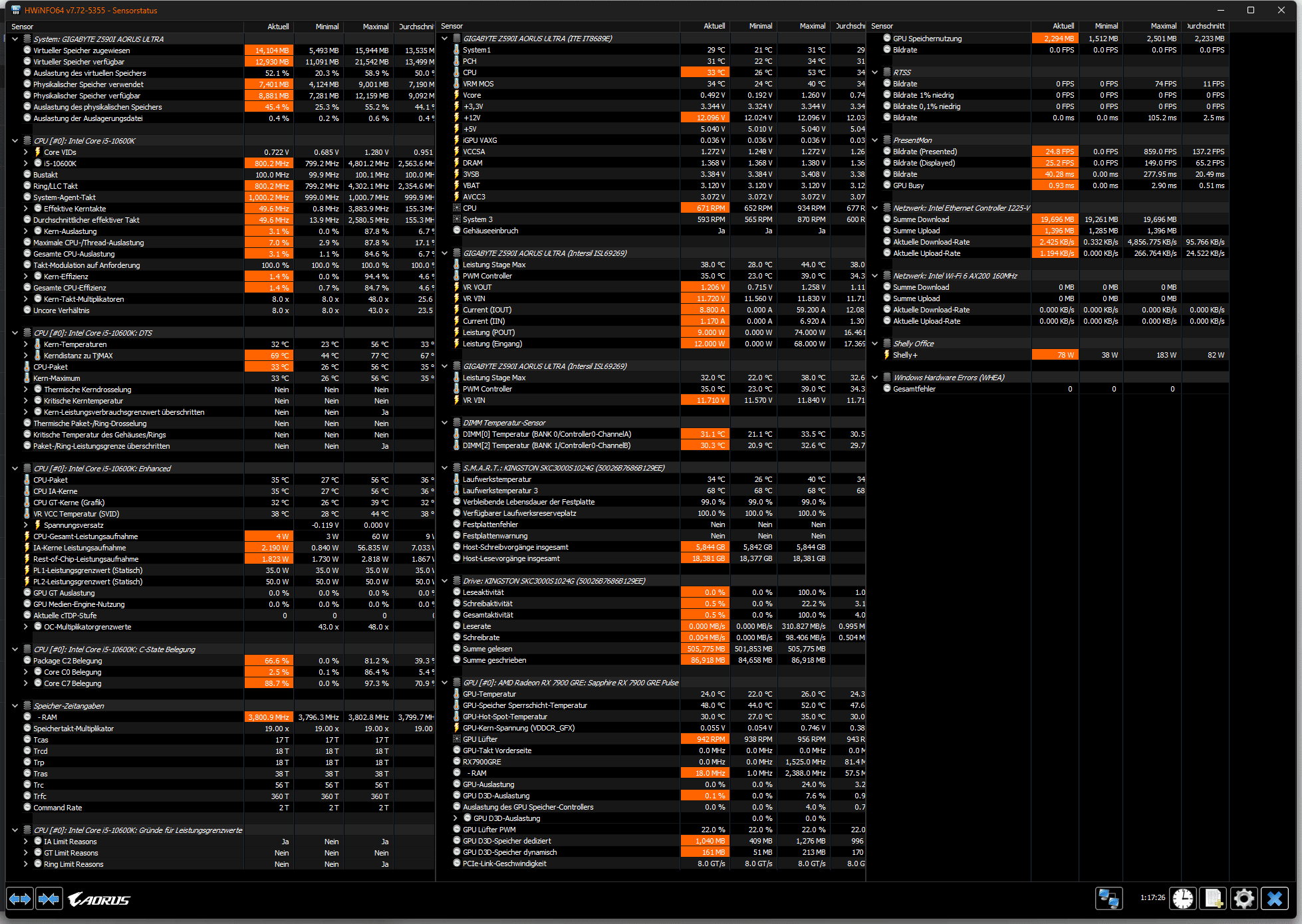1302x924 pixels.
Task: Click lightning icon beside CPU-Gesamt-Leistungsaufnahme
Action: pos(27,536)
